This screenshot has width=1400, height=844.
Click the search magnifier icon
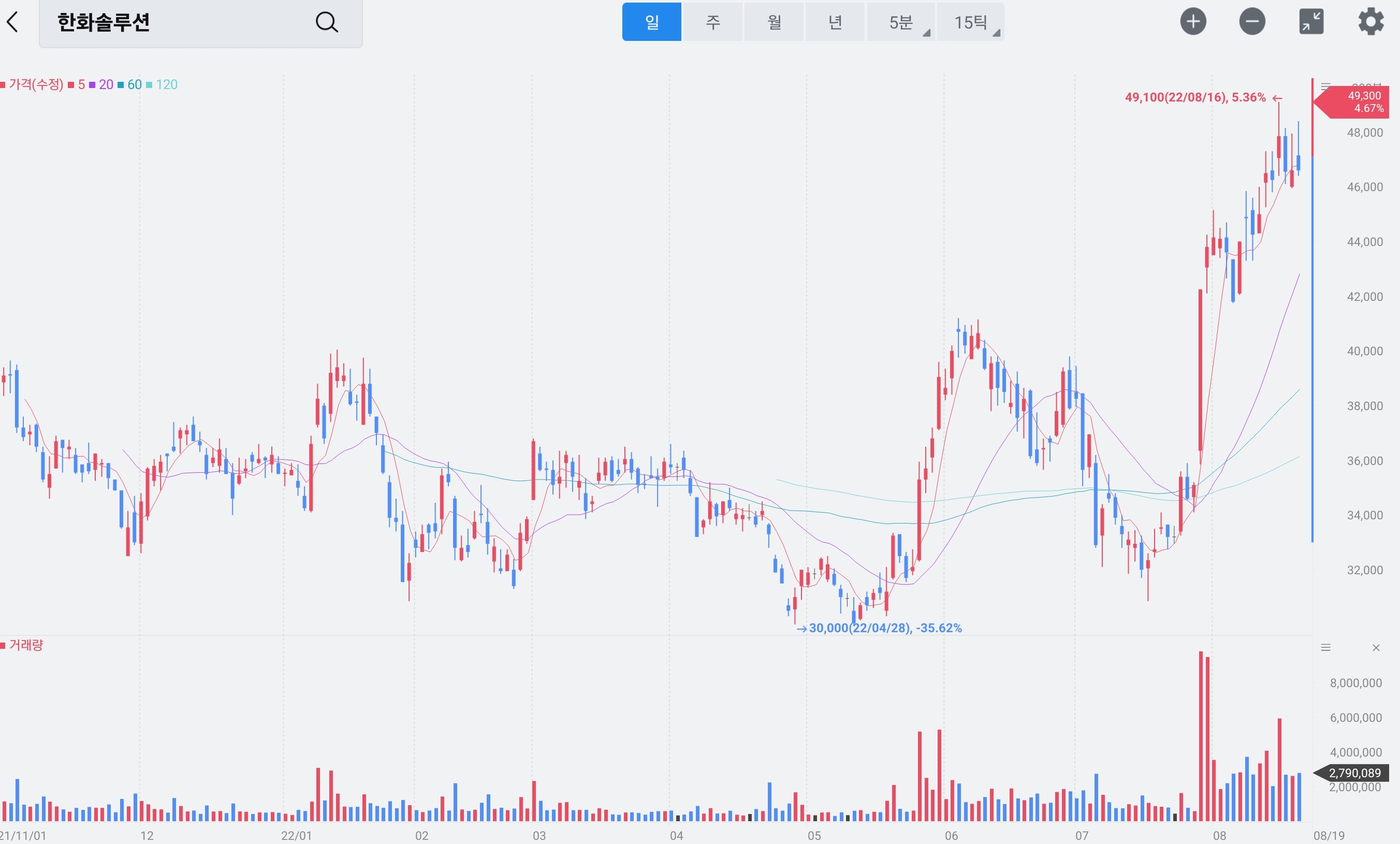(327, 22)
